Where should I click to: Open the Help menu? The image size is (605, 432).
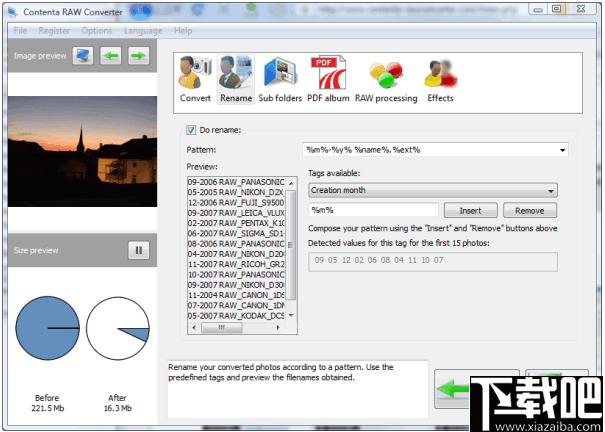(183, 30)
